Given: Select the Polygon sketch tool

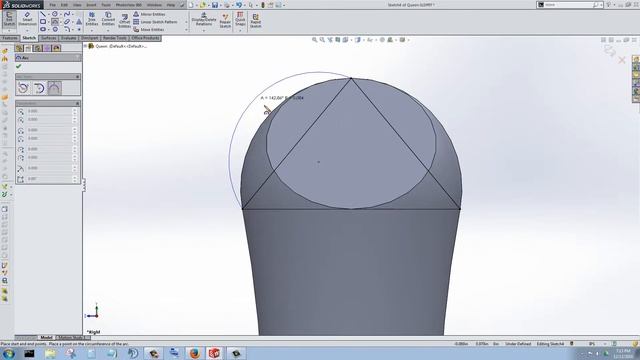Looking at the screenshot, I should [x=55, y=29].
